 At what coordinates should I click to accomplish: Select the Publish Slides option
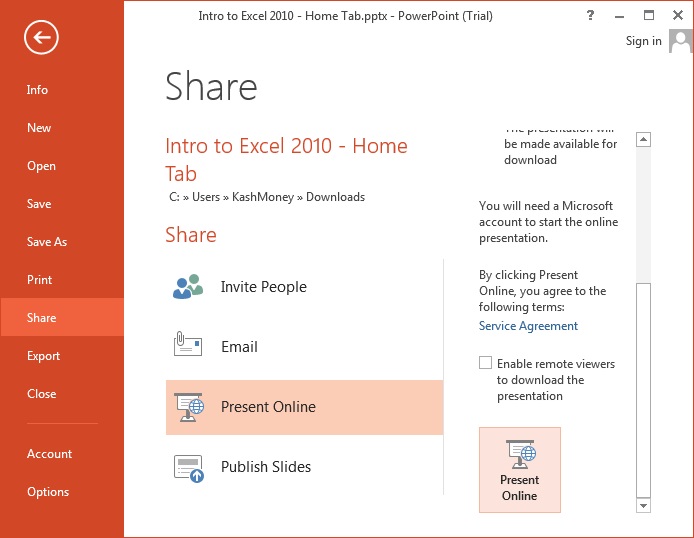coord(305,467)
